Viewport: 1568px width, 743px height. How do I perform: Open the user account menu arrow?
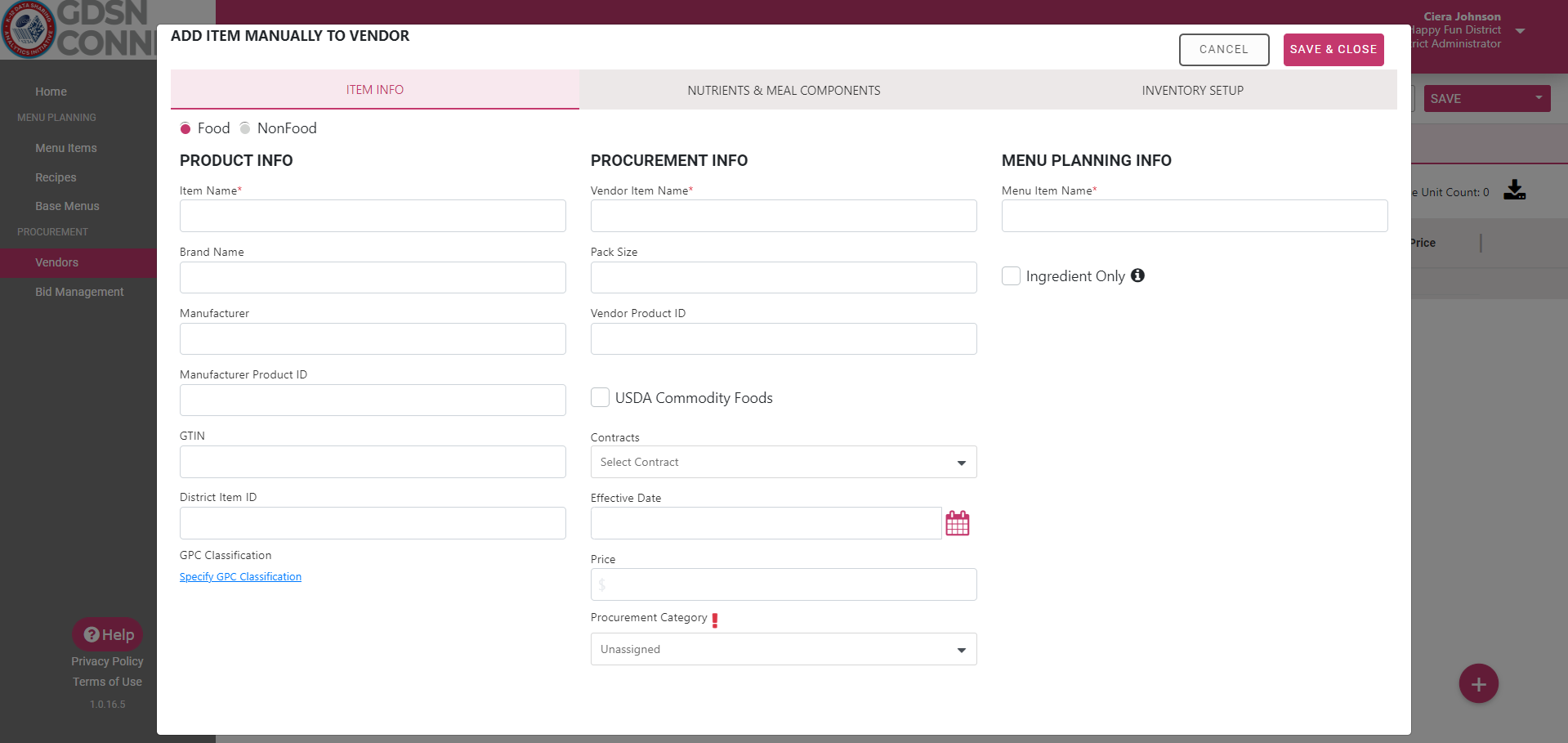(1520, 31)
